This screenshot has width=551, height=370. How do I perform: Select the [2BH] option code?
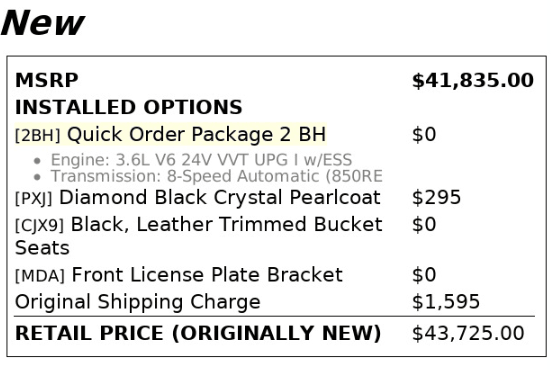pyautogui.click(x=38, y=135)
